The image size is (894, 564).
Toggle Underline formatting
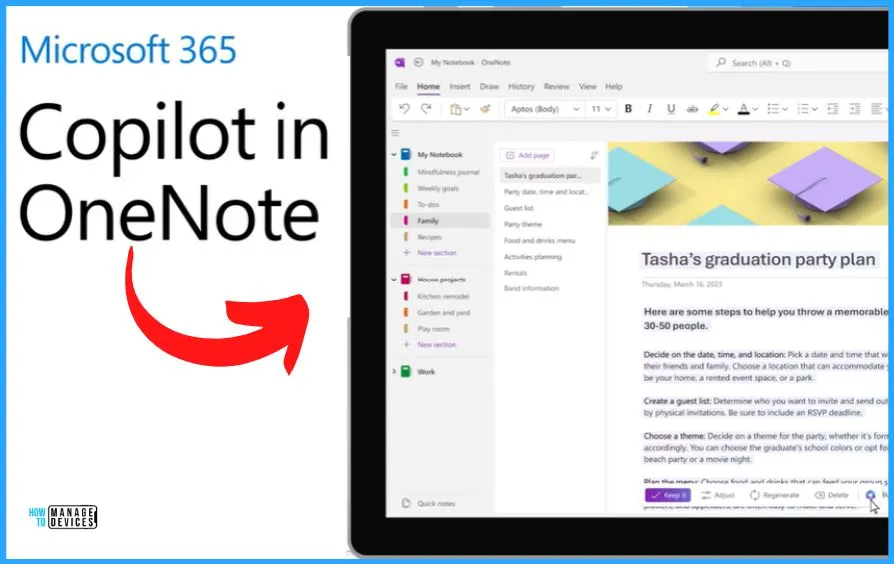coord(670,108)
